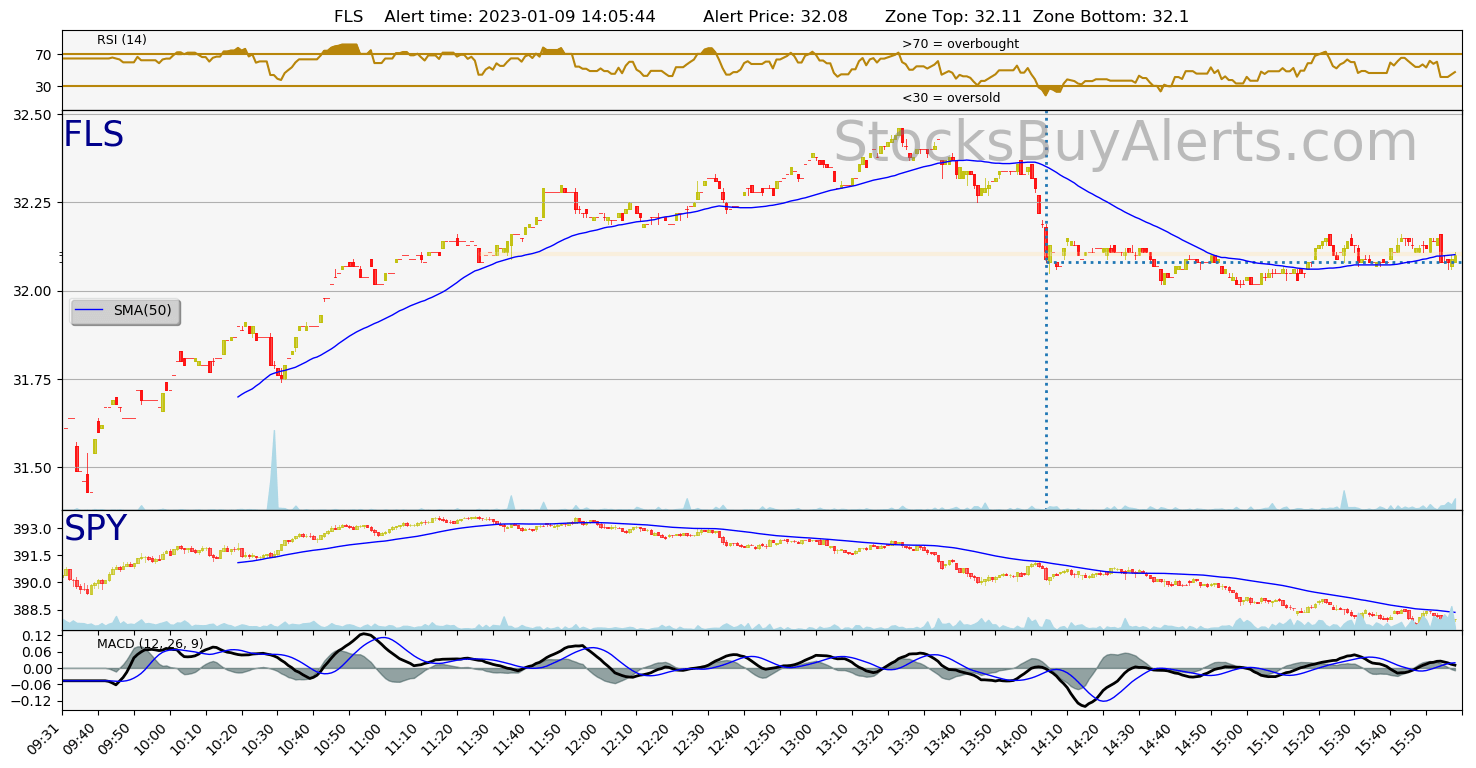Click the SPY ticker label in the lower panel

pyautogui.click(x=95, y=529)
